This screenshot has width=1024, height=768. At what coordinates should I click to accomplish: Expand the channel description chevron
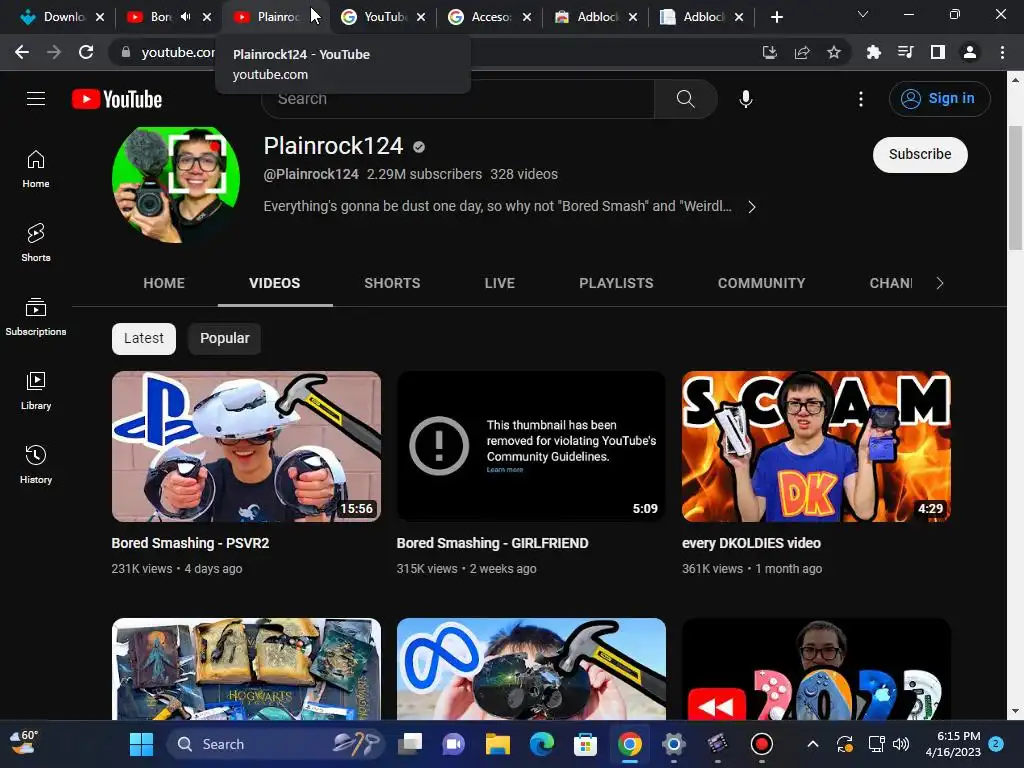pos(752,207)
